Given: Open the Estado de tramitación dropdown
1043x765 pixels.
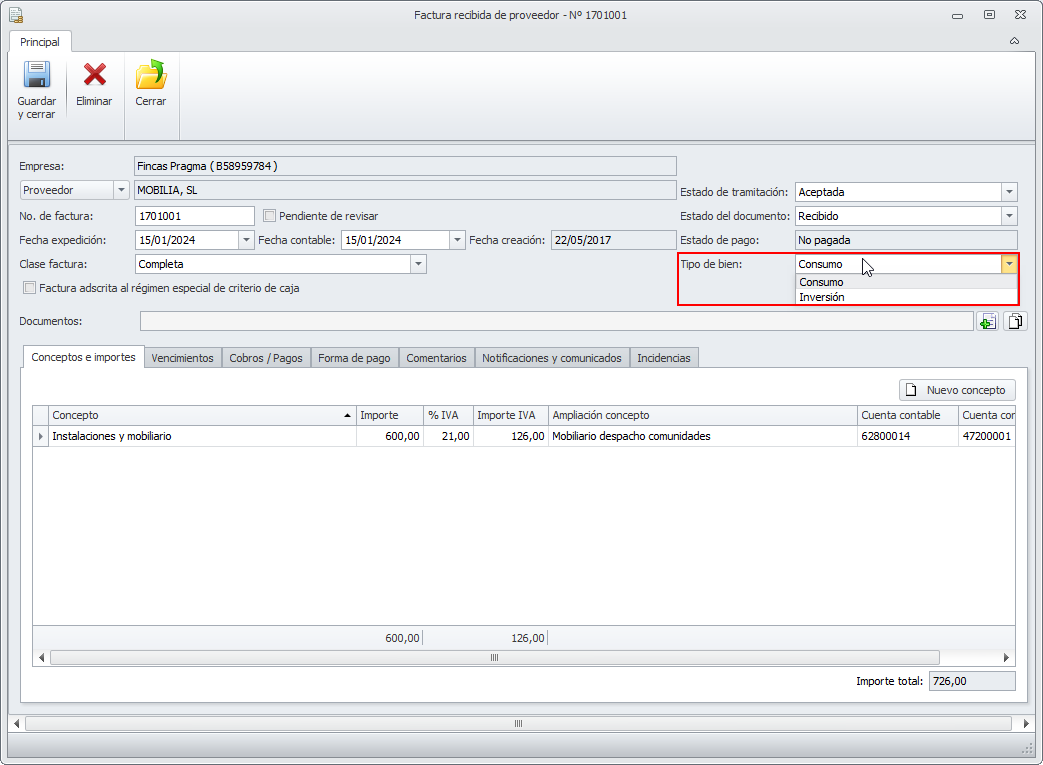Looking at the screenshot, I should pyautogui.click(x=1009, y=192).
